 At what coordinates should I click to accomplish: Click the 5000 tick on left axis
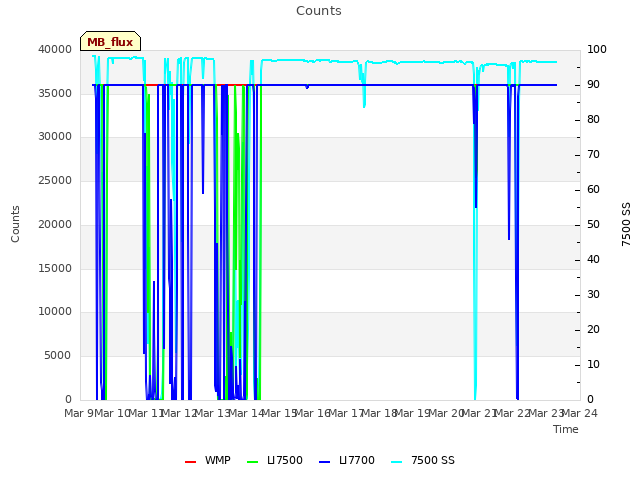[58, 356]
